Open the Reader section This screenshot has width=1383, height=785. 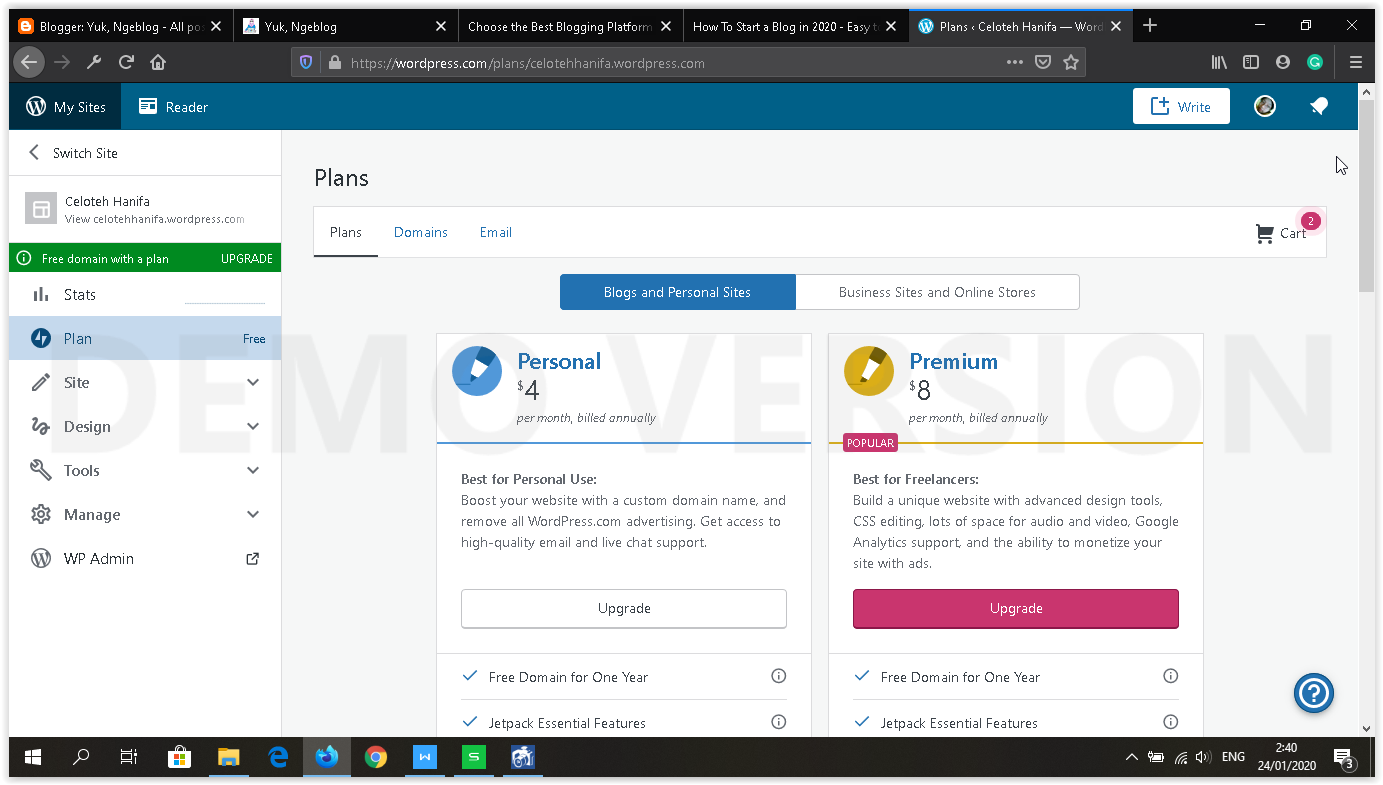(x=173, y=106)
